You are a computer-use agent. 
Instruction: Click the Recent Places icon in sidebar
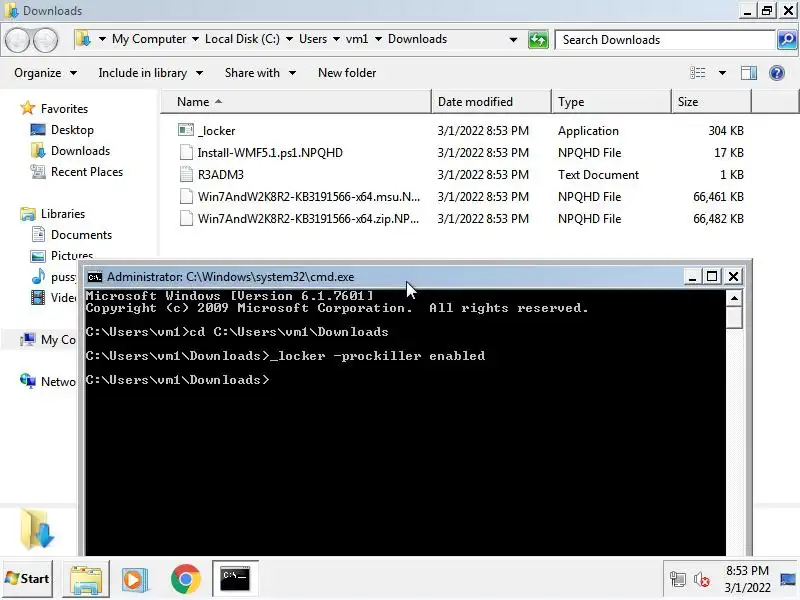pyautogui.click(x=38, y=172)
